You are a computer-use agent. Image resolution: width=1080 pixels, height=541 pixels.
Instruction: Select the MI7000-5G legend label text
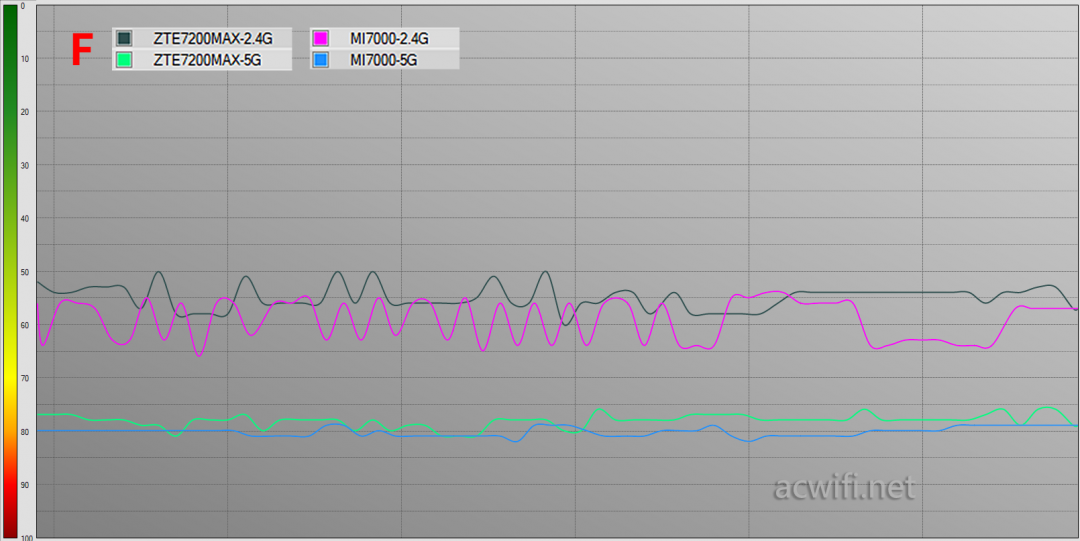pos(383,60)
